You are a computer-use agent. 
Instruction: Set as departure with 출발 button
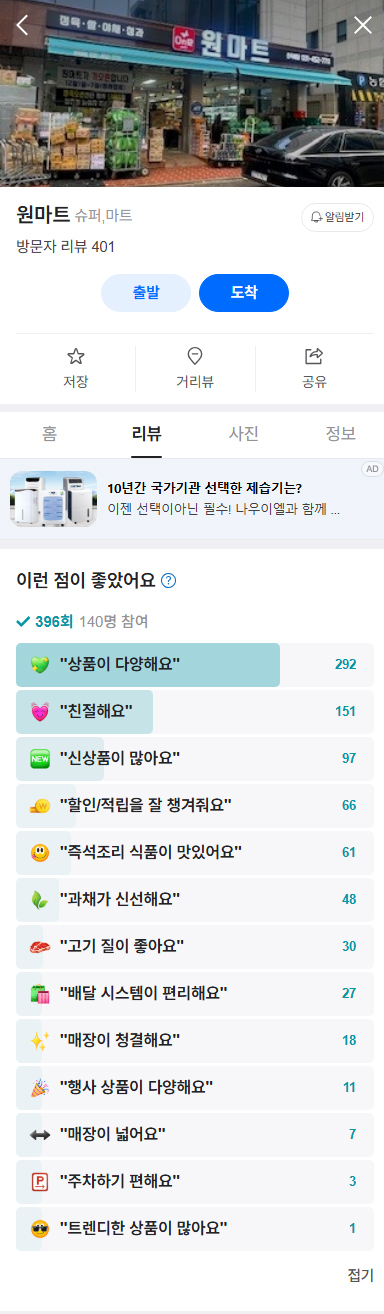tap(146, 293)
